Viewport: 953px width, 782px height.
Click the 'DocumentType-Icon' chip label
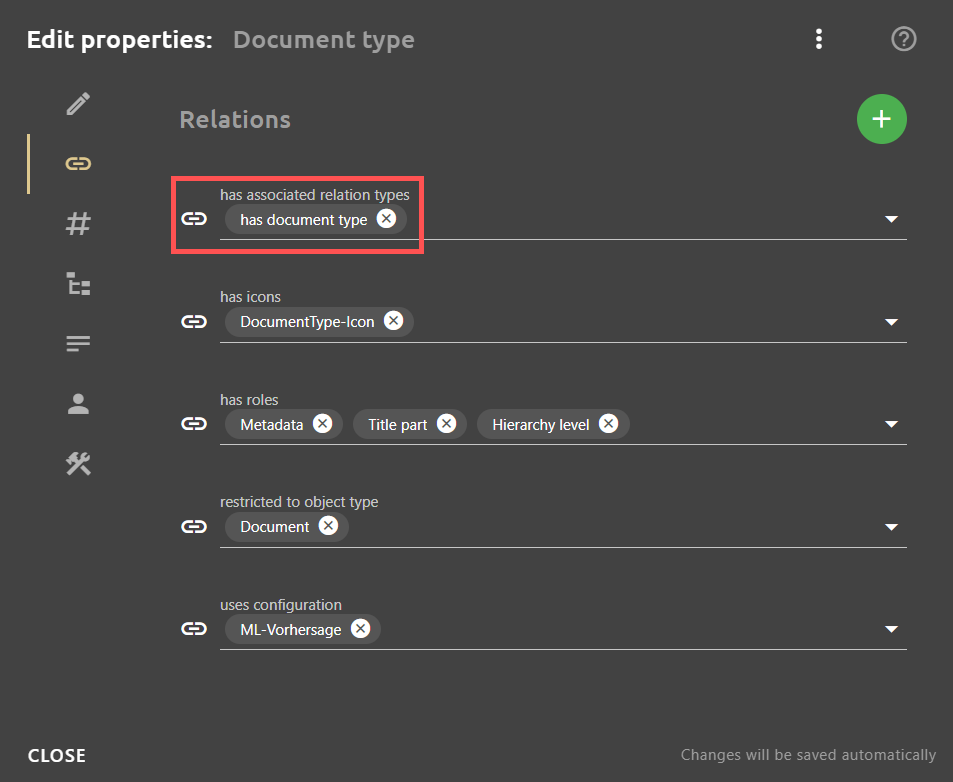pyautogui.click(x=307, y=322)
